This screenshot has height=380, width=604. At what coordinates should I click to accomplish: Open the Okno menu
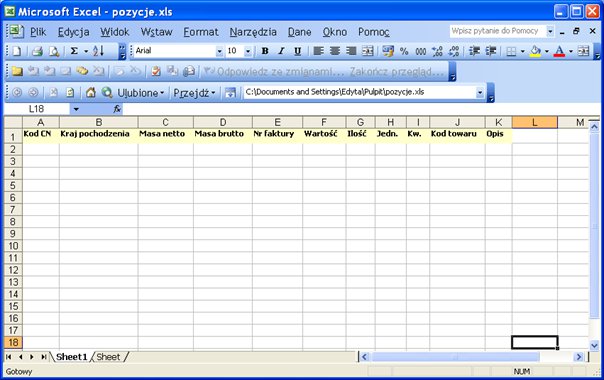335,32
